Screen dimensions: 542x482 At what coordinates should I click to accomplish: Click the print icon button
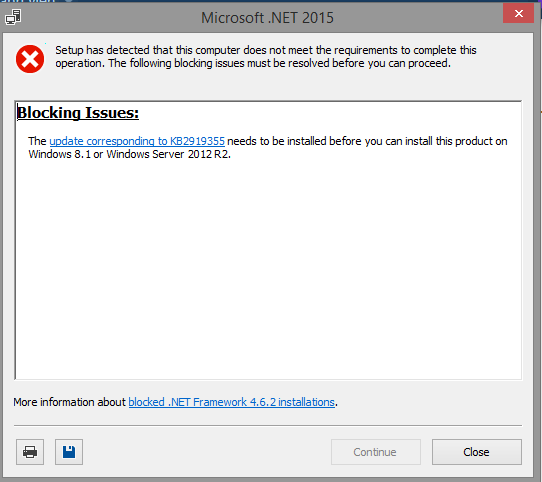pos(30,452)
